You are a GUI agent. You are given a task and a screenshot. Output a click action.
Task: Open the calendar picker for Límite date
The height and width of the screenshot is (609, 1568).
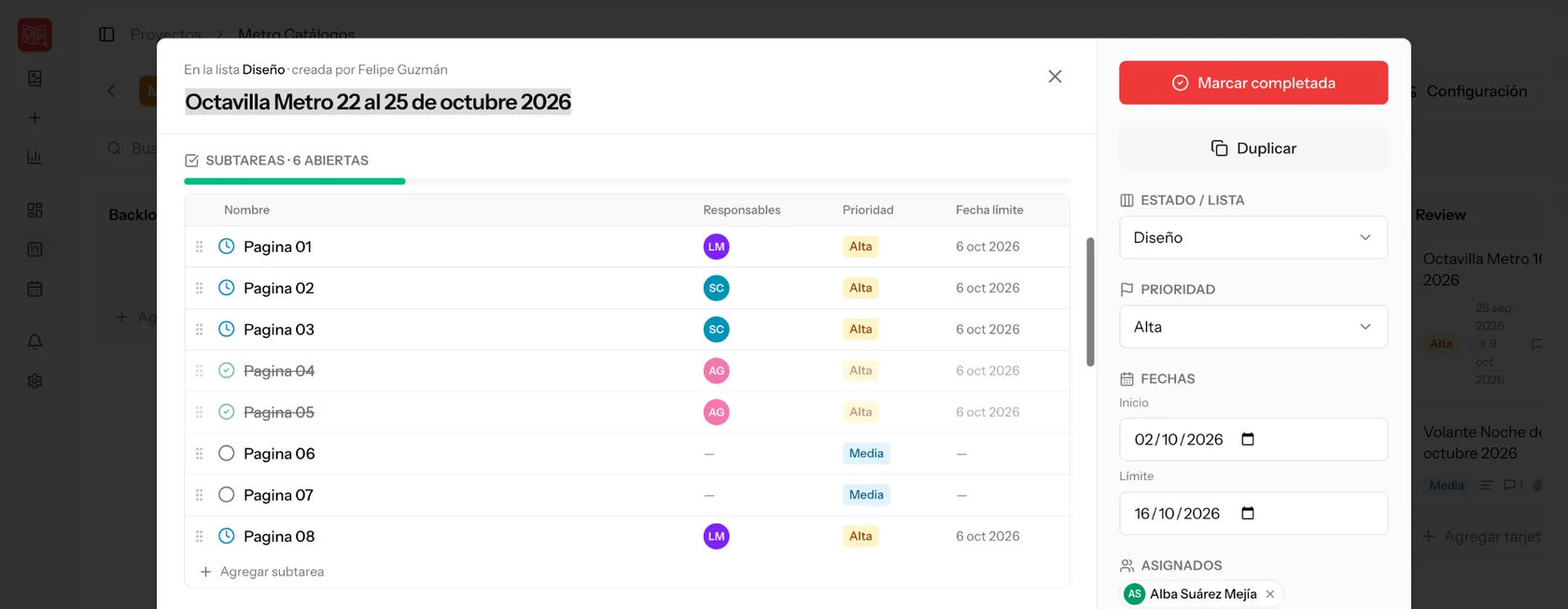tap(1248, 513)
